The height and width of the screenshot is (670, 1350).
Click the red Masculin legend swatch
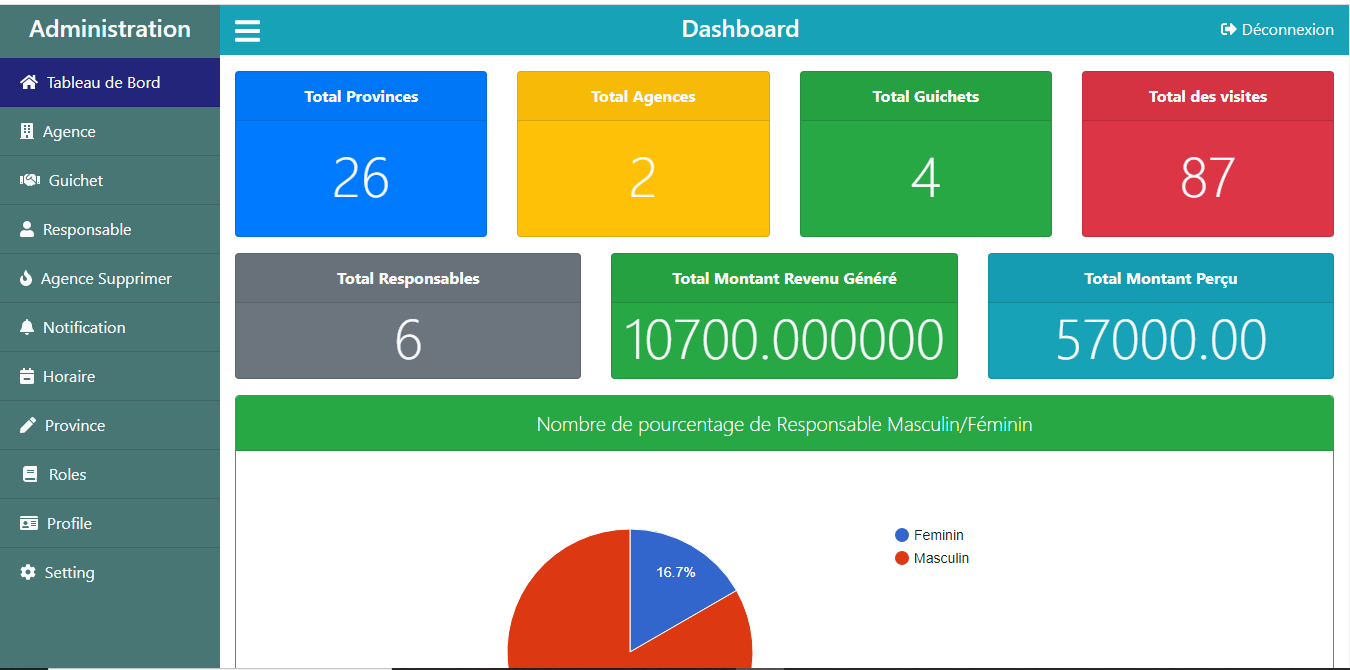pos(902,558)
